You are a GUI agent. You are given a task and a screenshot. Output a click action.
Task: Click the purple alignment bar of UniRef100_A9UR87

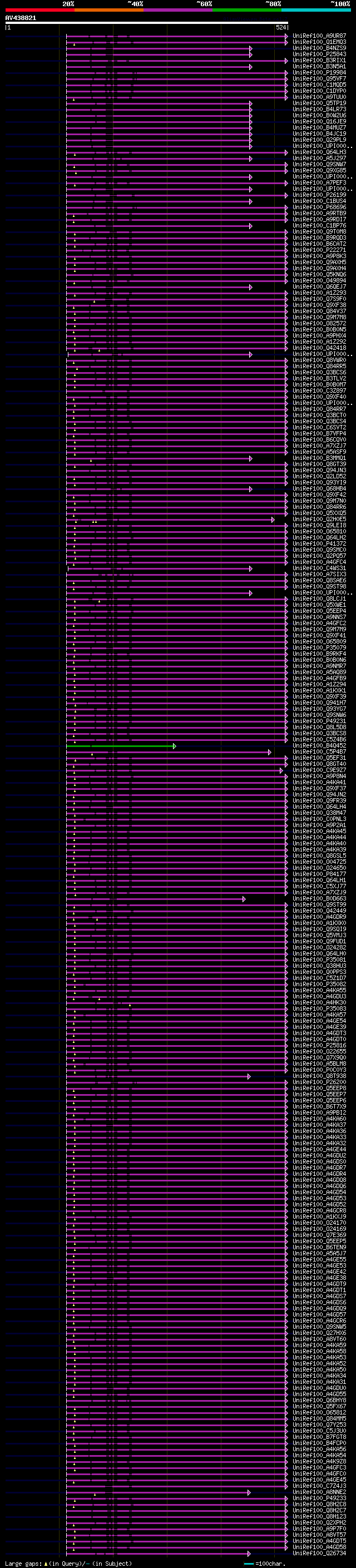(176, 37)
